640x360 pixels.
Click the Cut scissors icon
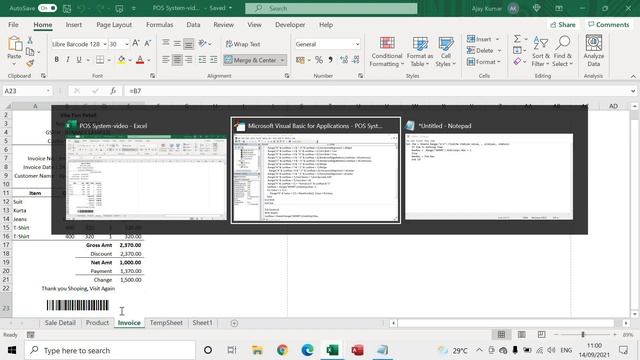(x=30, y=40)
